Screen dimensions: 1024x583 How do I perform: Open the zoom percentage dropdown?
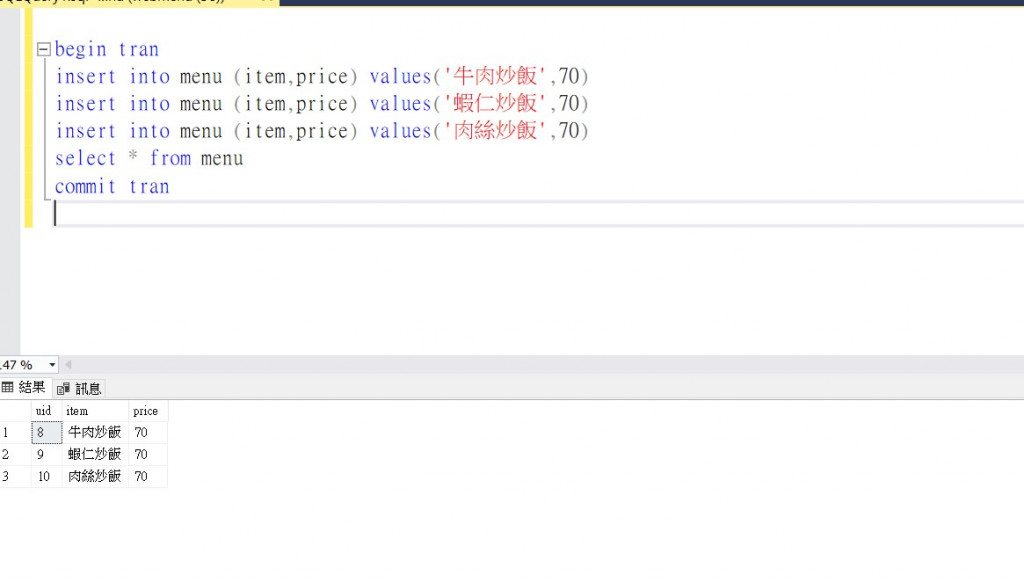[52, 365]
